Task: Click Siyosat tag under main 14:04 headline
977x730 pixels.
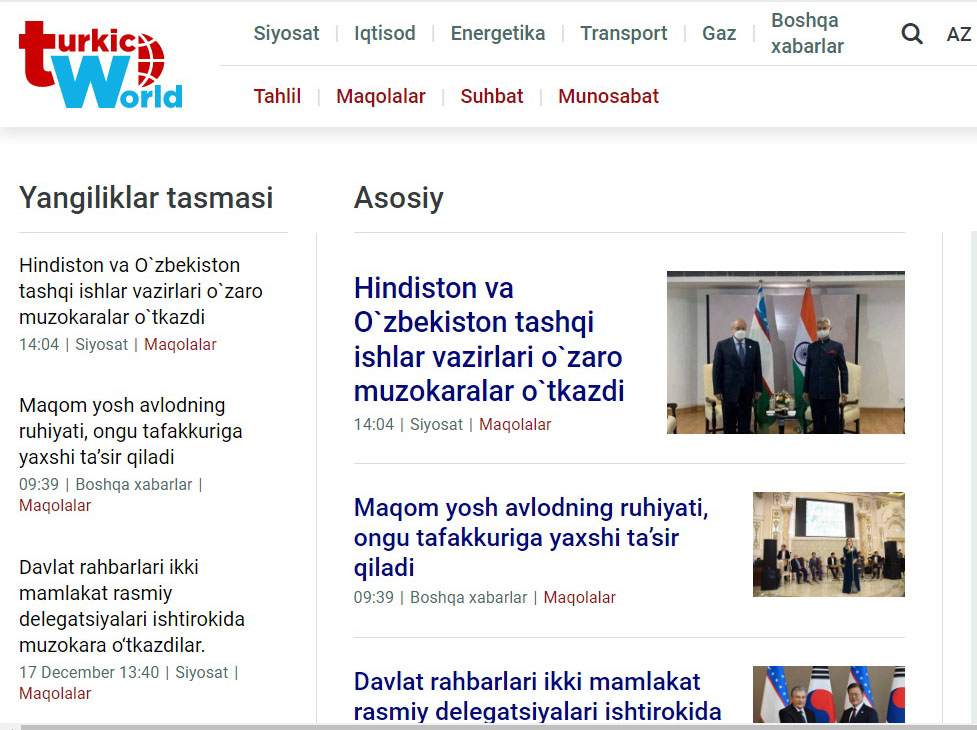Action: coord(436,425)
